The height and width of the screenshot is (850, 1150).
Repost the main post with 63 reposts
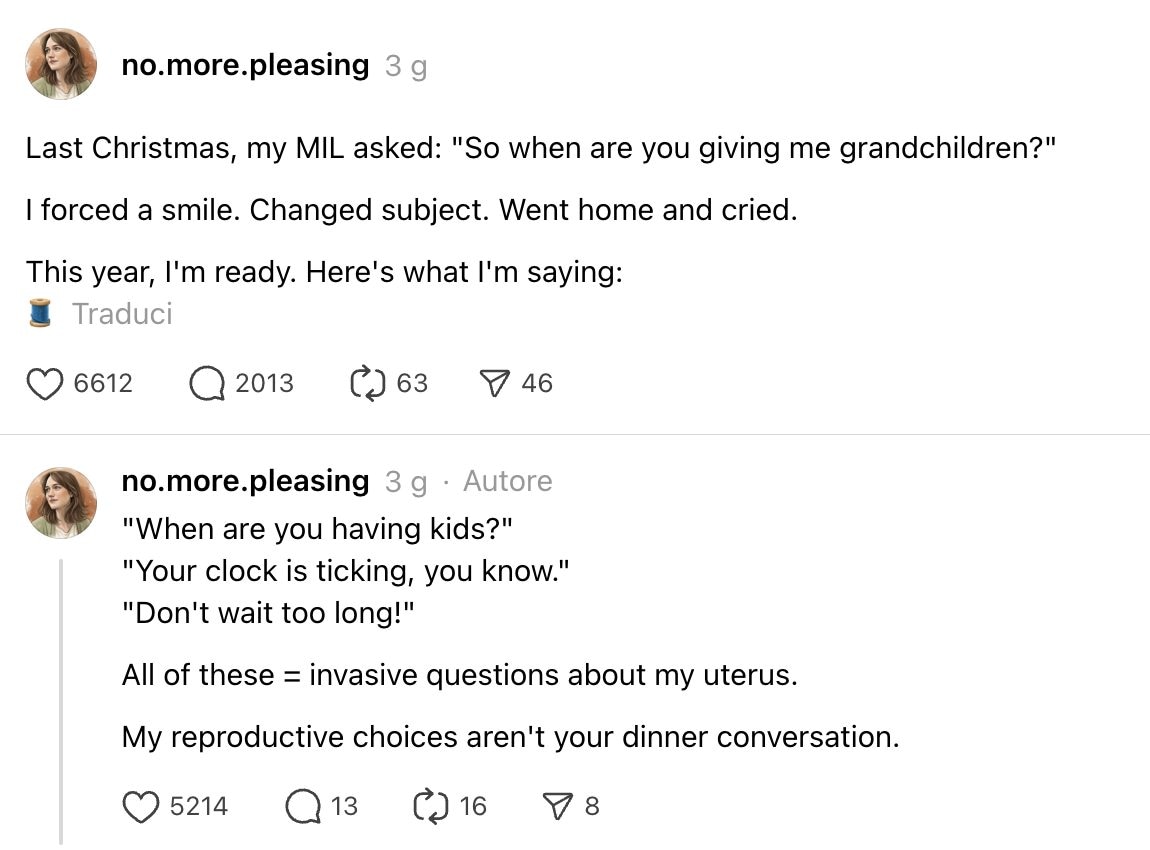[368, 383]
